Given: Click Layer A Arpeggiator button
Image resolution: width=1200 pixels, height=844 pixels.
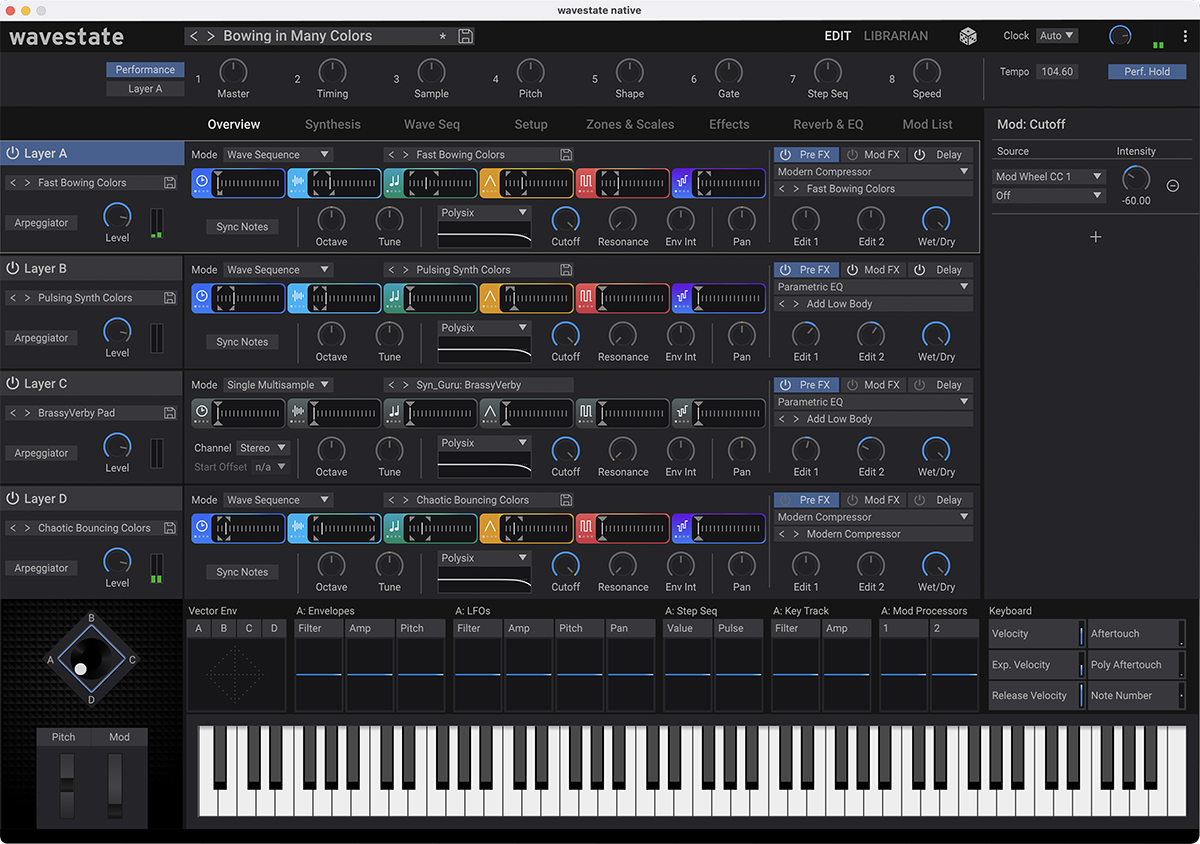Looking at the screenshot, I should (x=41, y=223).
